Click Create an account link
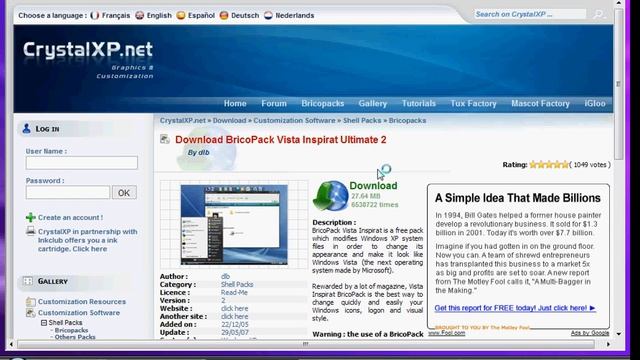This screenshot has height=360, width=640. tap(71, 218)
